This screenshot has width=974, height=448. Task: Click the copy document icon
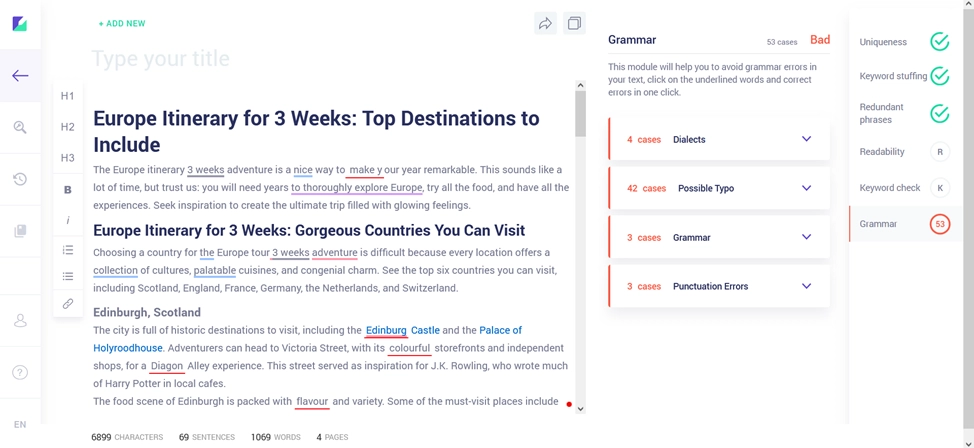point(574,24)
